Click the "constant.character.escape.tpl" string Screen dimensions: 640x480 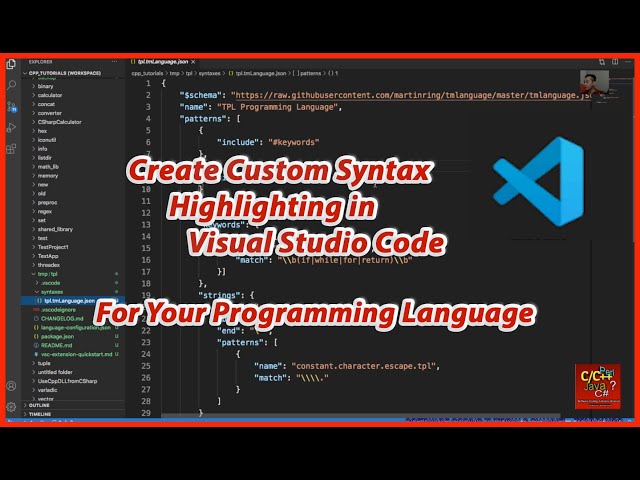coord(364,366)
